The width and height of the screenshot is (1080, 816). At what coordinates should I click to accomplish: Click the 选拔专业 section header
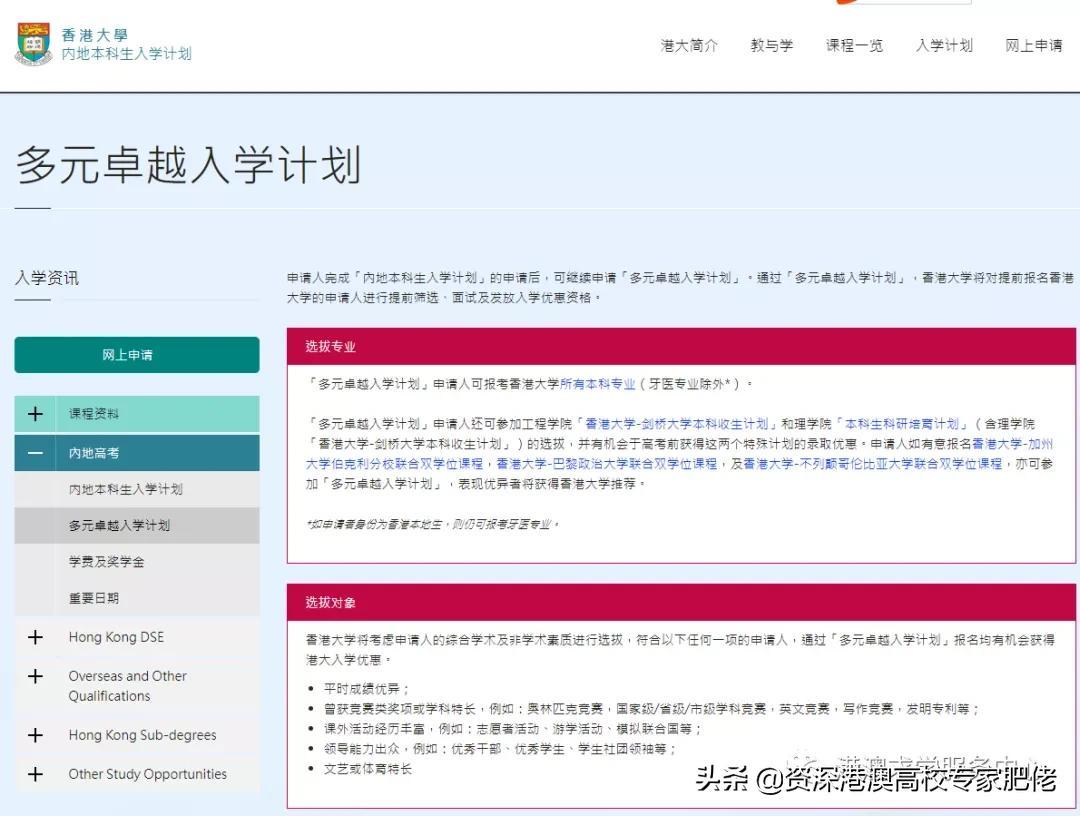pyautogui.click(x=681, y=346)
